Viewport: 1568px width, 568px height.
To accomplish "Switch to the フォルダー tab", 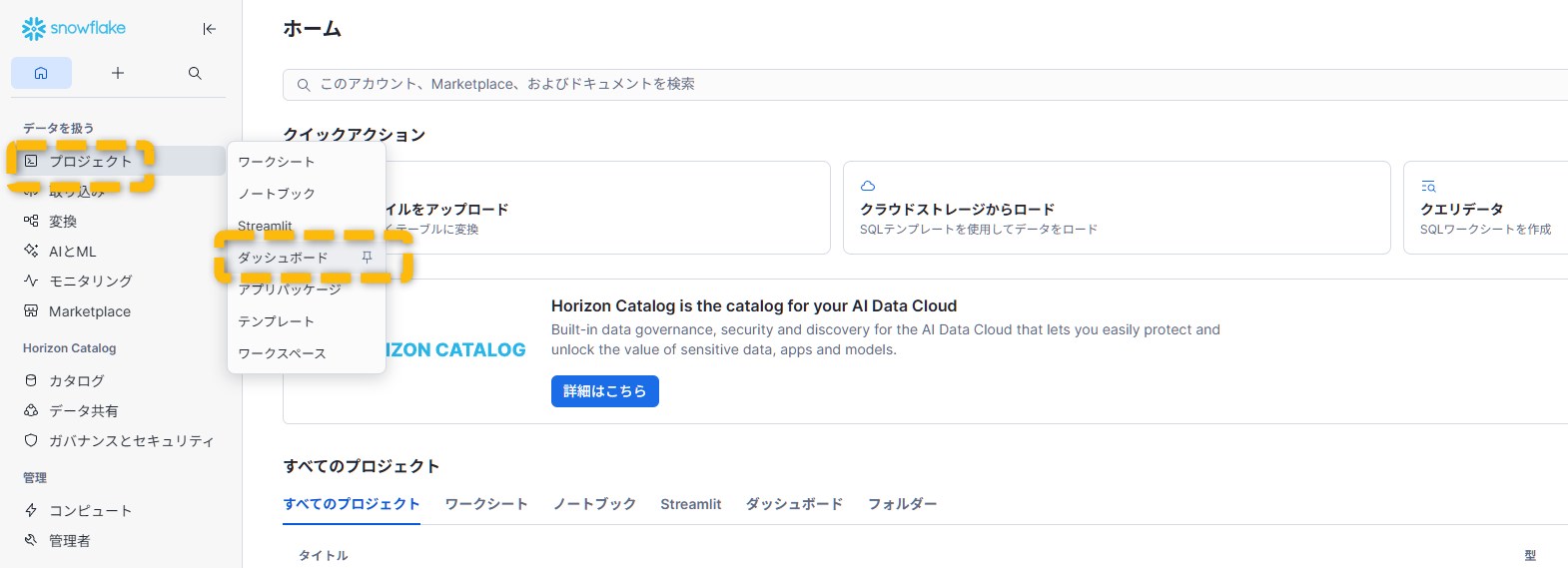I will [x=902, y=504].
